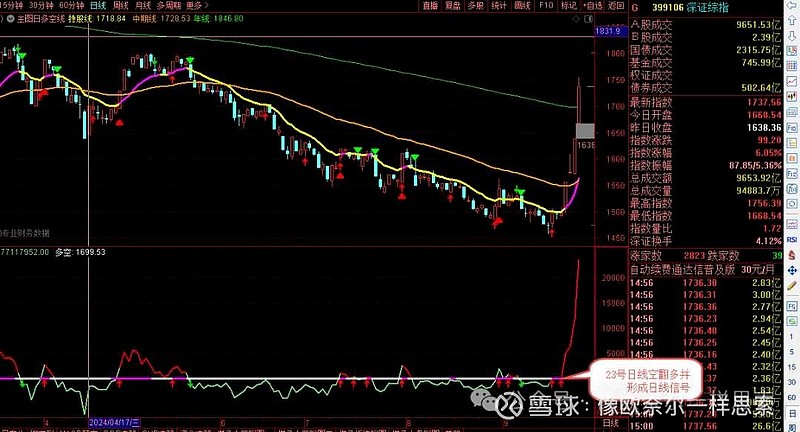Click the A股成交 9651.53亿 row
This screenshot has height=432, width=800.
pos(706,24)
